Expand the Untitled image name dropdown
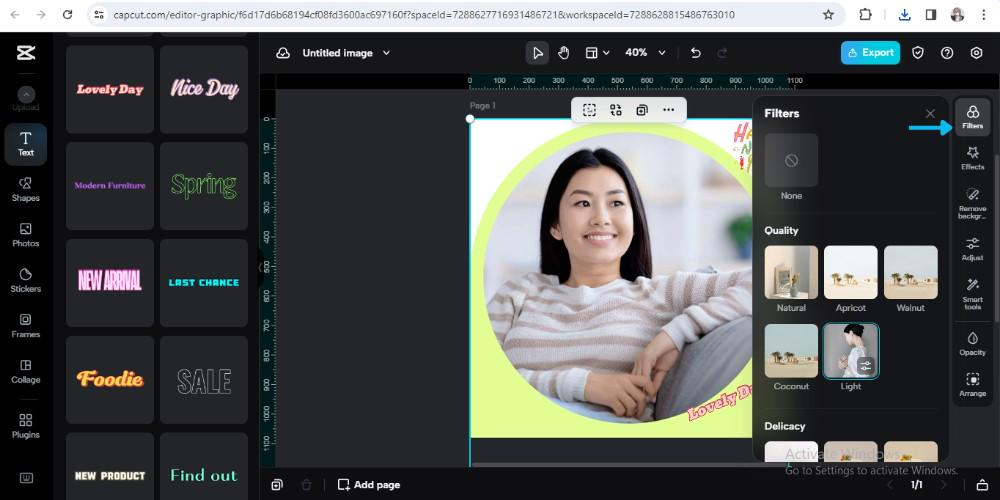This screenshot has width=1000, height=500. point(386,53)
